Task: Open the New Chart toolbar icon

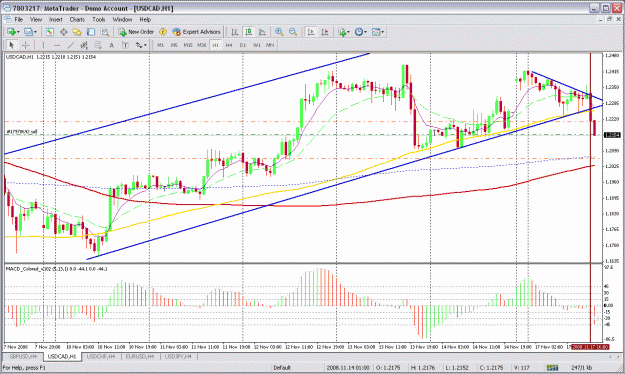Action: click(11, 32)
